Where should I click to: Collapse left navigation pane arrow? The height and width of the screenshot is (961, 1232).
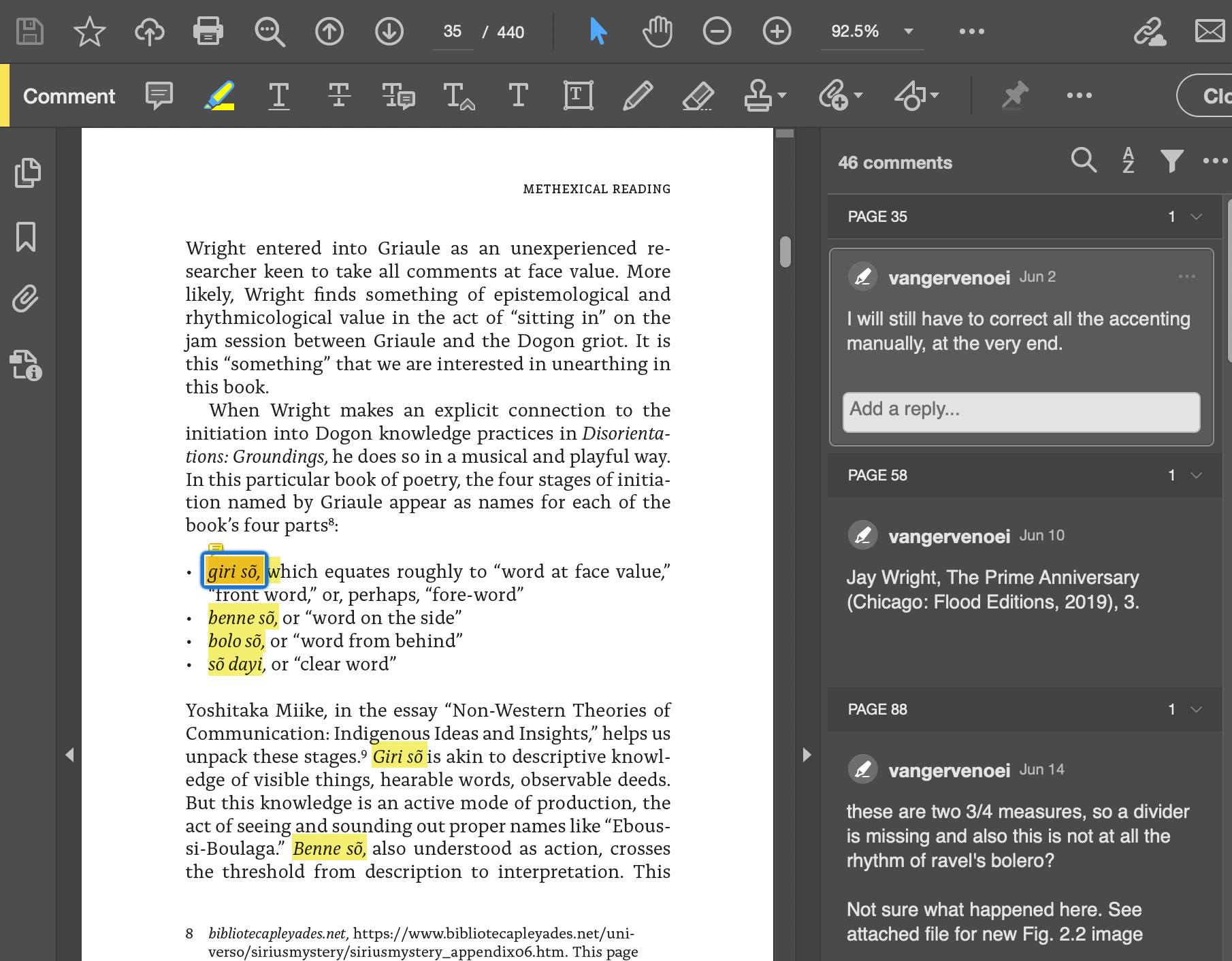pyautogui.click(x=69, y=755)
